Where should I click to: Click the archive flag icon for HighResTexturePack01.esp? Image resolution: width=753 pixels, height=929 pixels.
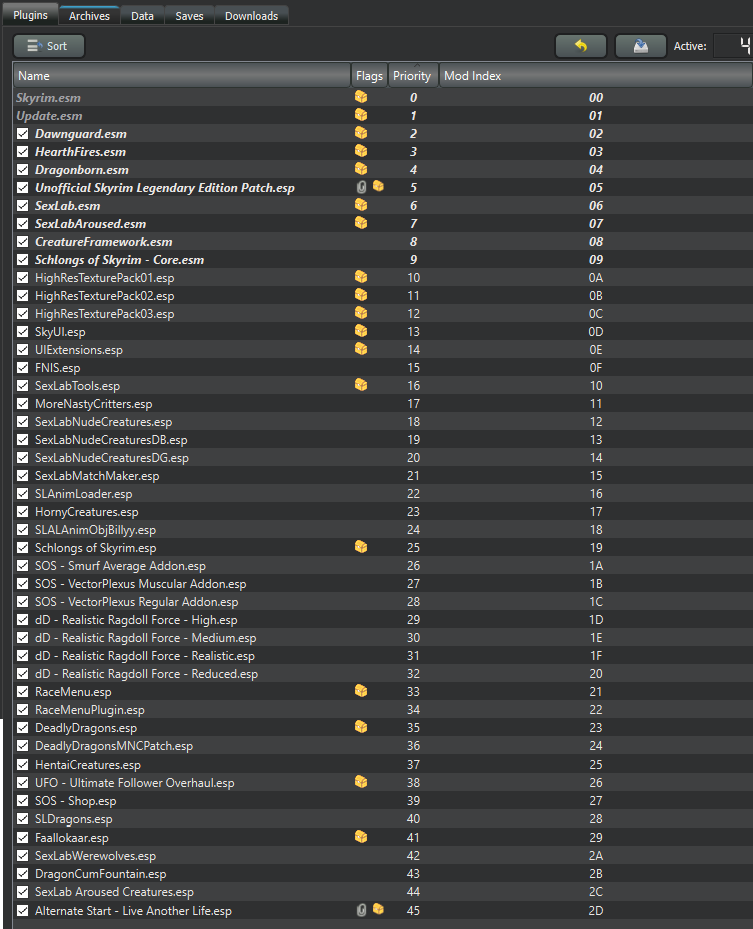click(361, 277)
